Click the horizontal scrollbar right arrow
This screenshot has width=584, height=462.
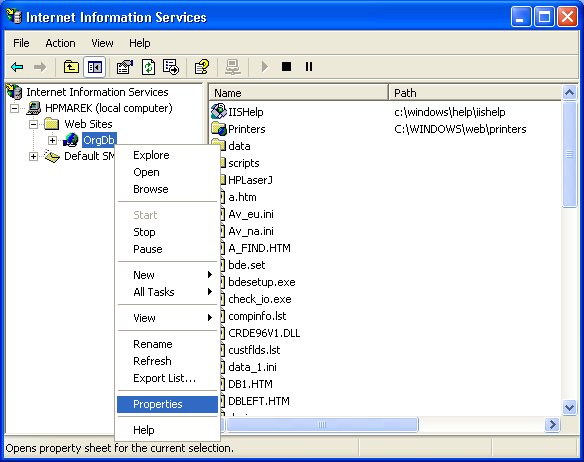[552, 425]
